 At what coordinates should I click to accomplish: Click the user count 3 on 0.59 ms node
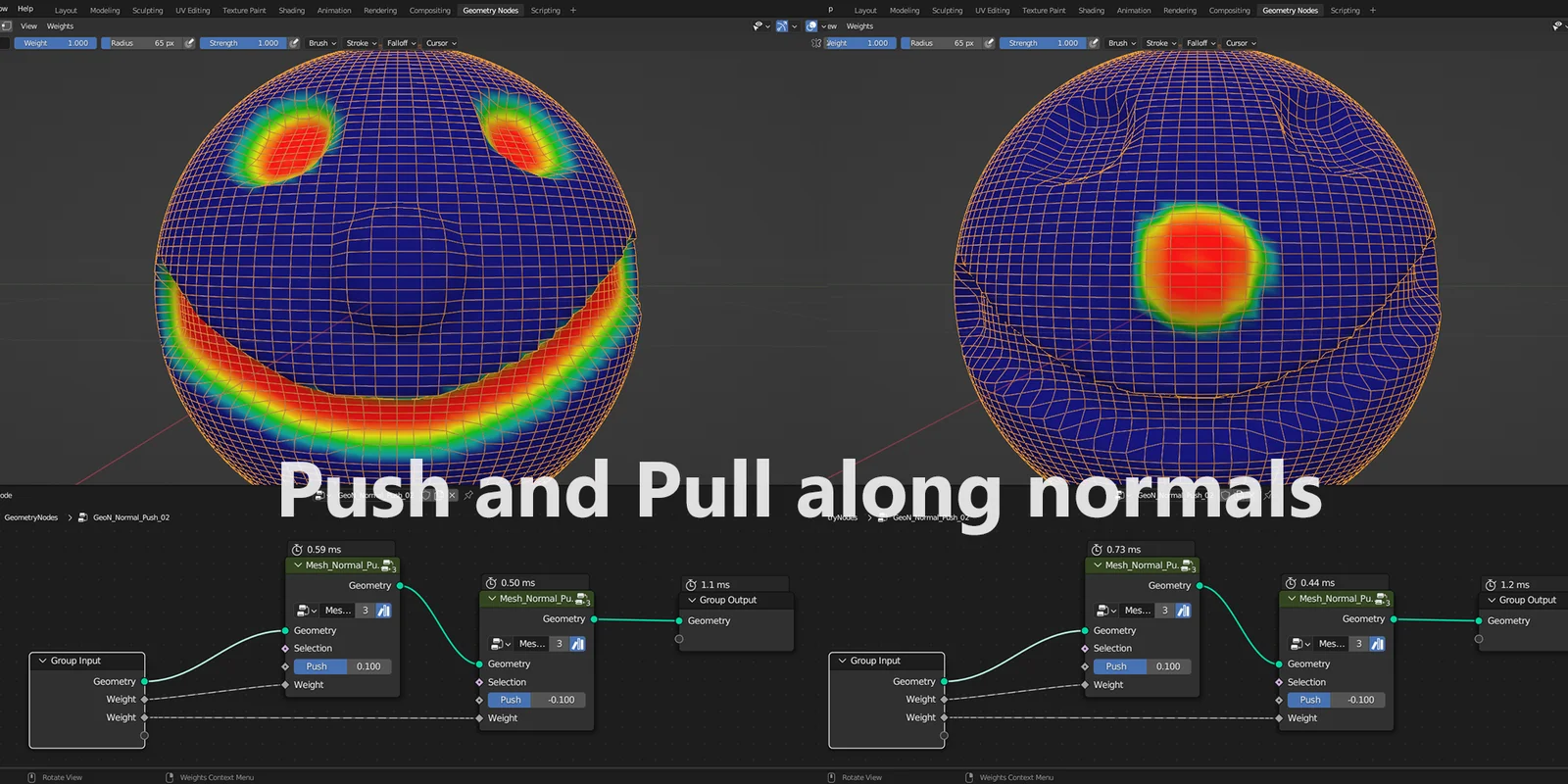(x=366, y=611)
